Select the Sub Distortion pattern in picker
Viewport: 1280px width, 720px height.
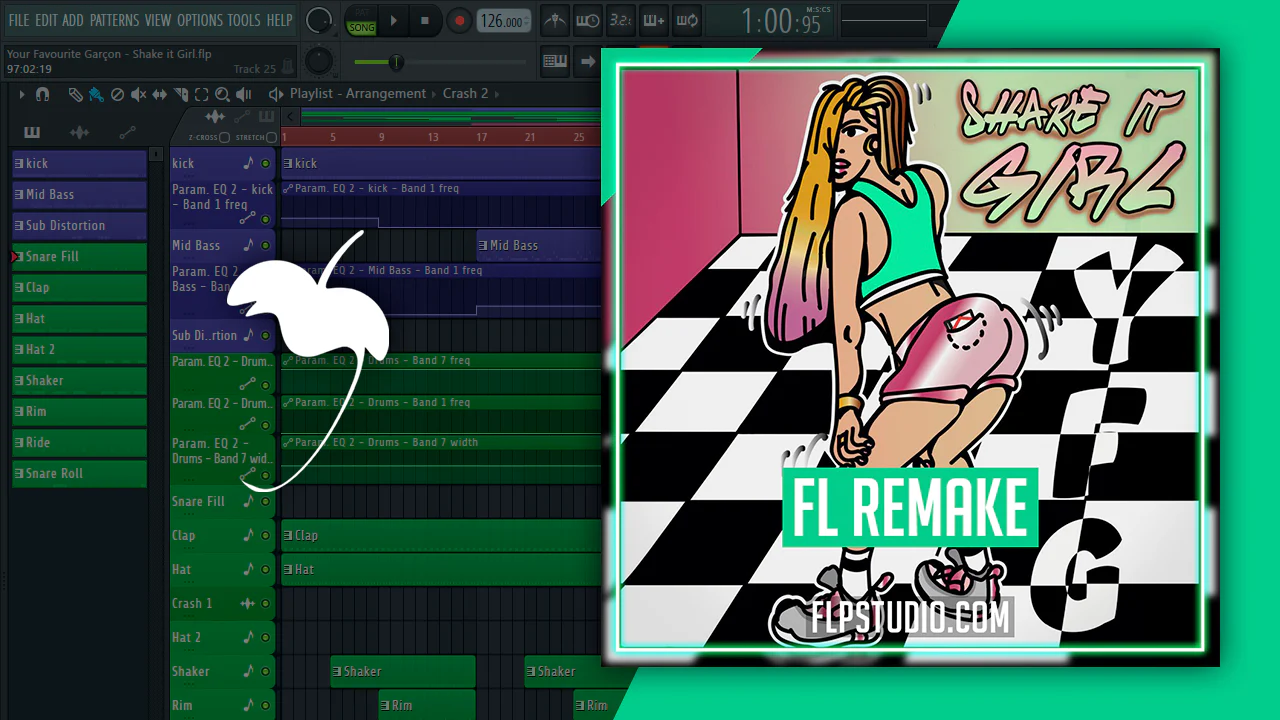pos(79,226)
